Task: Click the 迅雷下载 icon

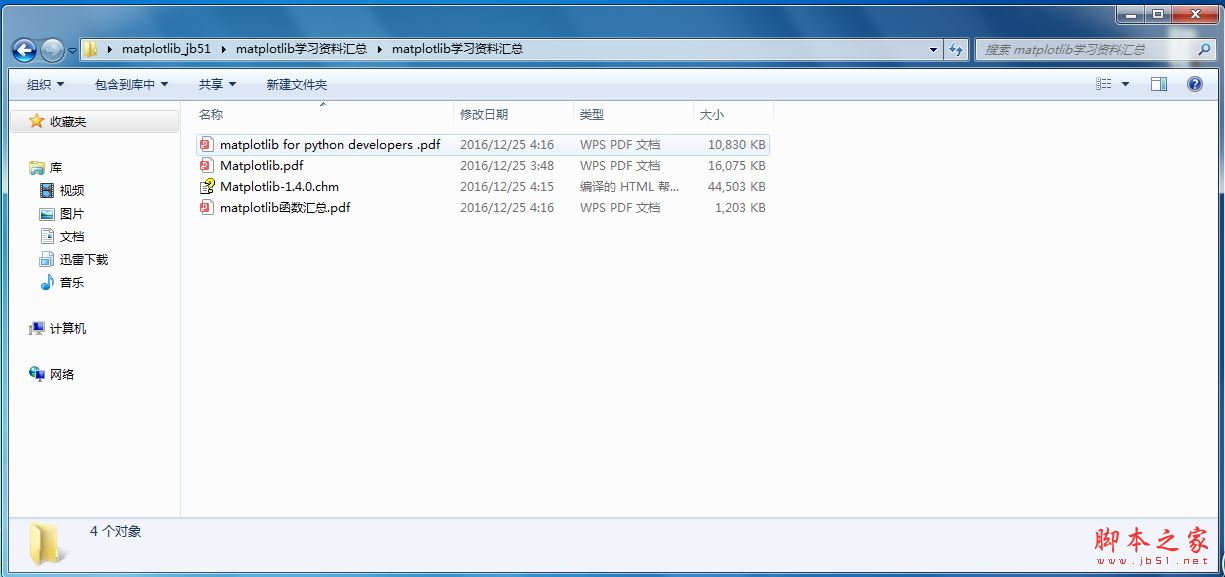Action: click(47, 260)
